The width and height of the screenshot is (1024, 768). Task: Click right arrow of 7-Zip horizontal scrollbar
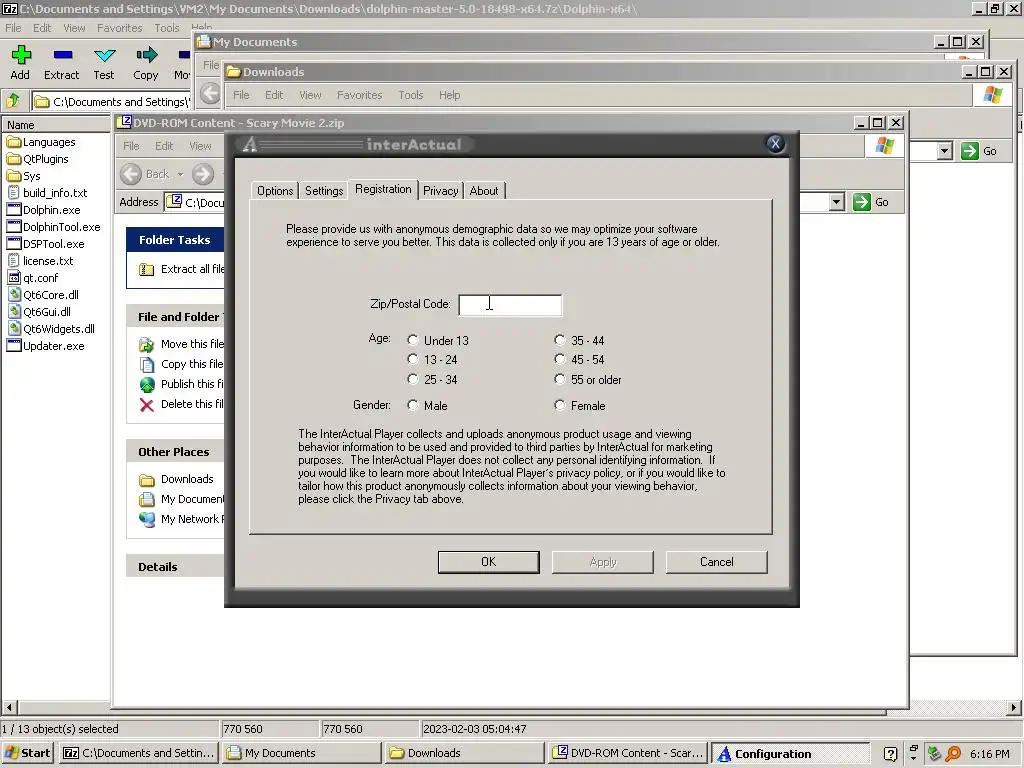coord(1014,707)
